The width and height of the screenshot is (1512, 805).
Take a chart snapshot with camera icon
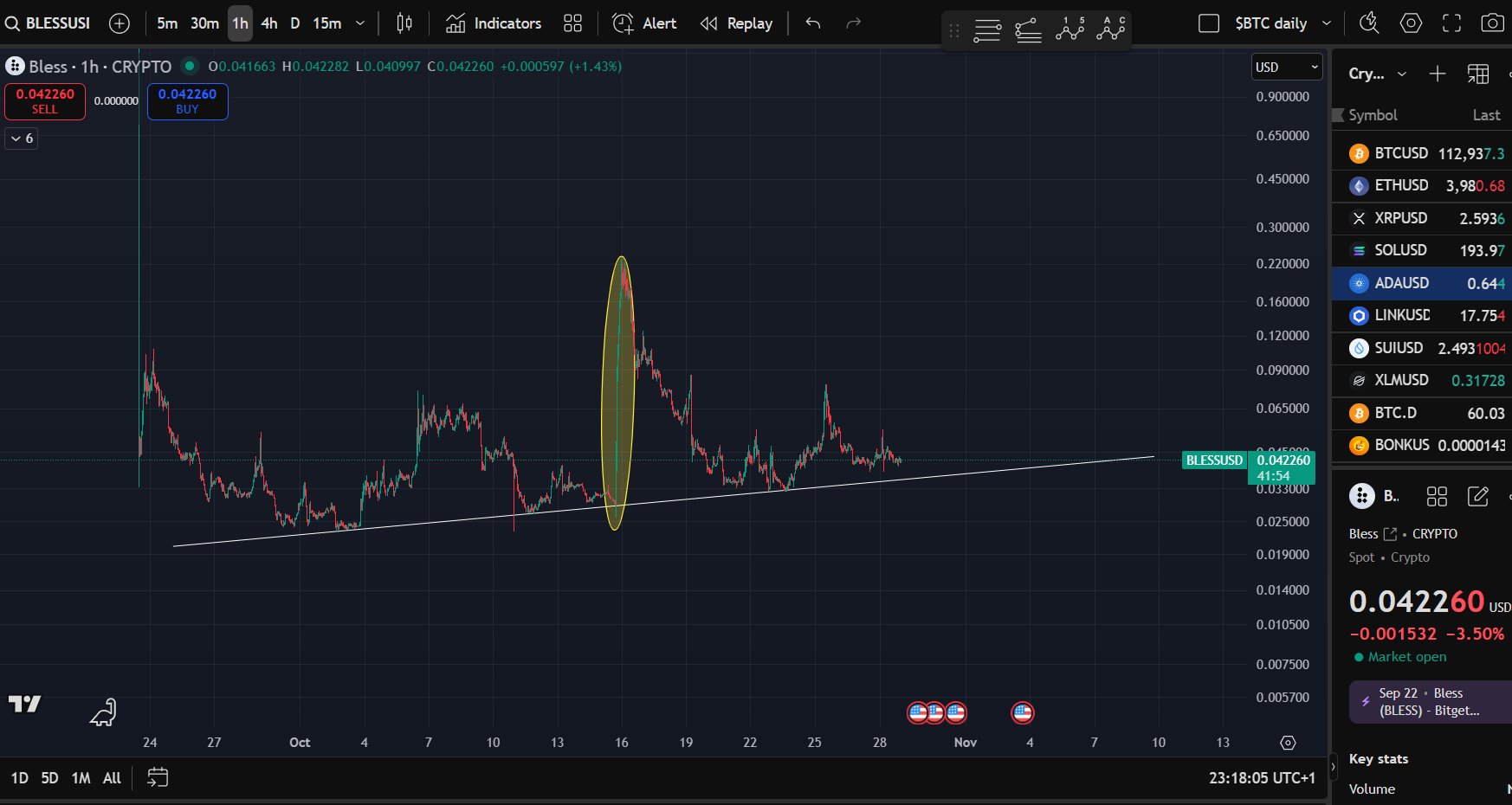pos(1492,23)
